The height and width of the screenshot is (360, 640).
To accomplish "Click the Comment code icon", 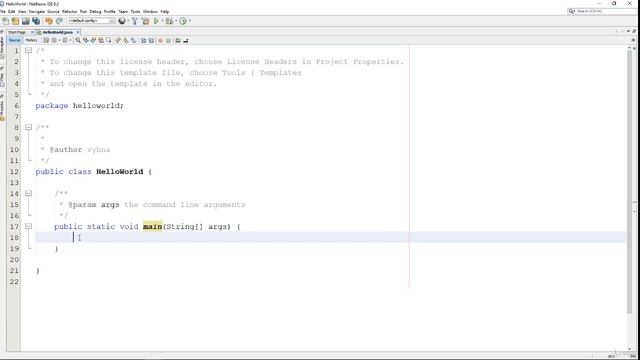I will 178,40.
